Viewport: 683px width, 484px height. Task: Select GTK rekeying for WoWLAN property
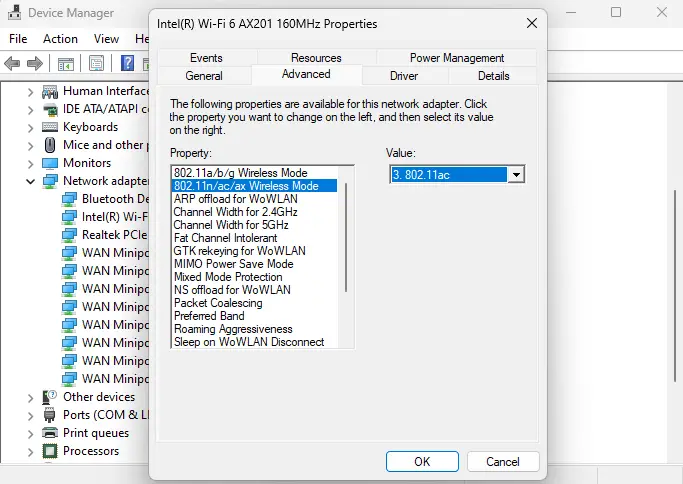[x=254, y=251]
